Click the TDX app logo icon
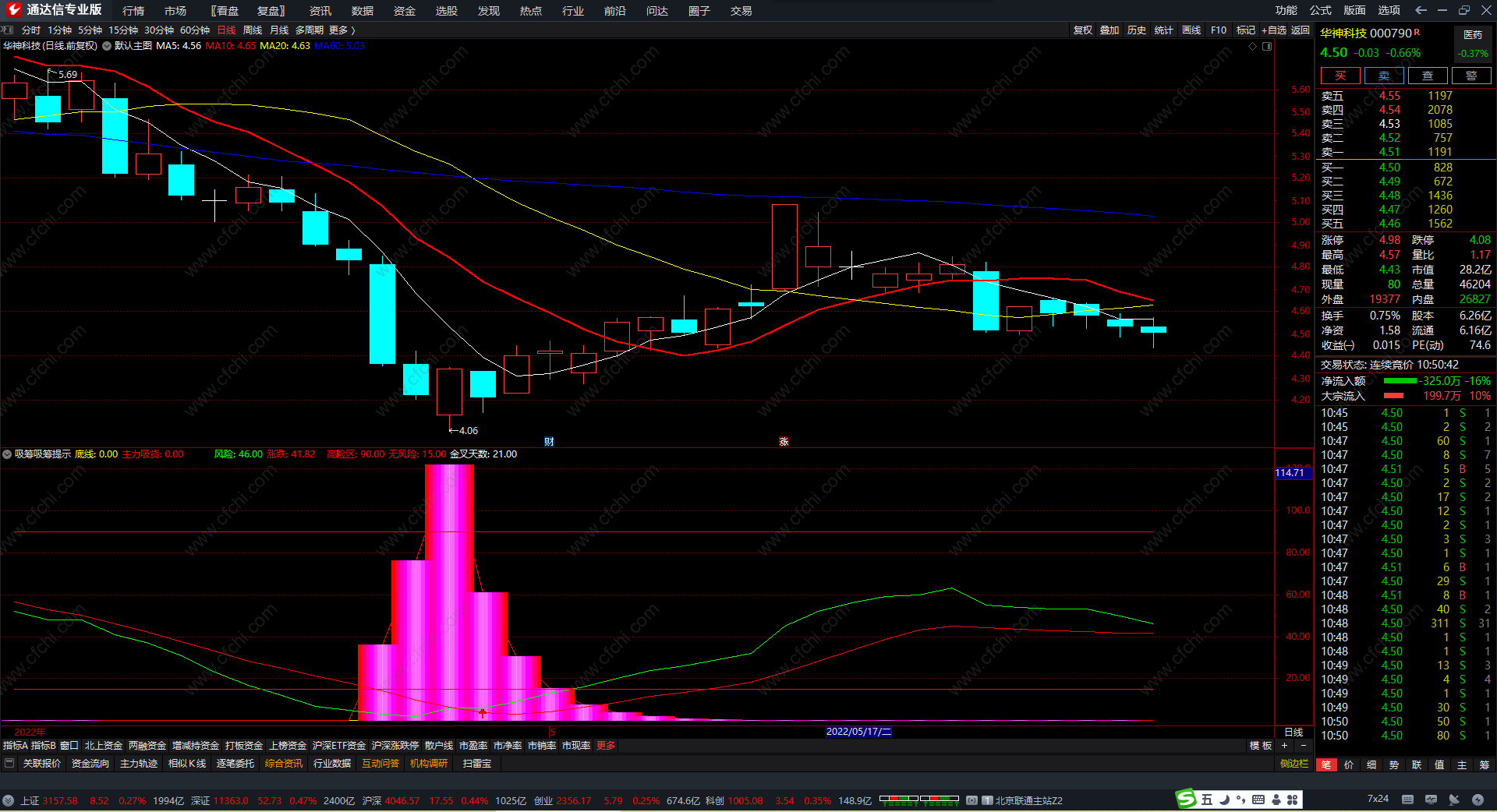 coord(13,10)
